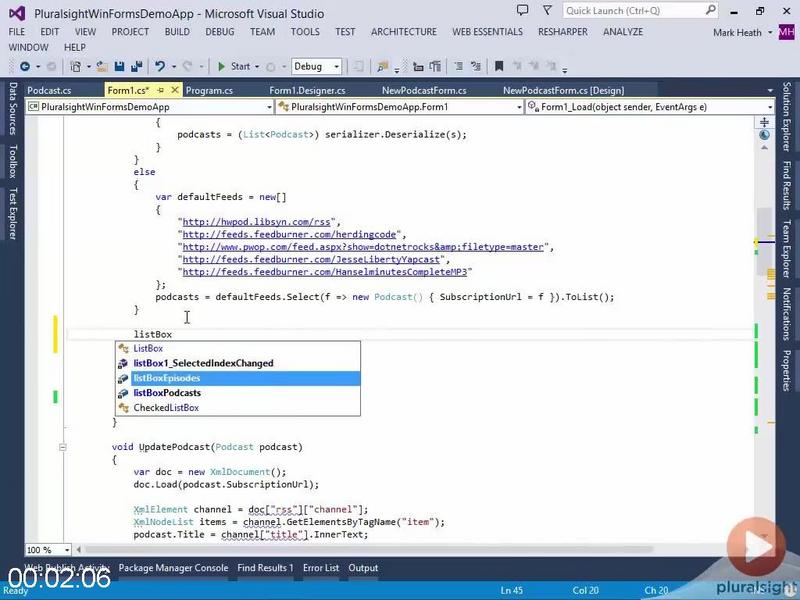This screenshot has width=800, height=600.
Task: Click the Open File folder icon
Action: tap(102, 66)
